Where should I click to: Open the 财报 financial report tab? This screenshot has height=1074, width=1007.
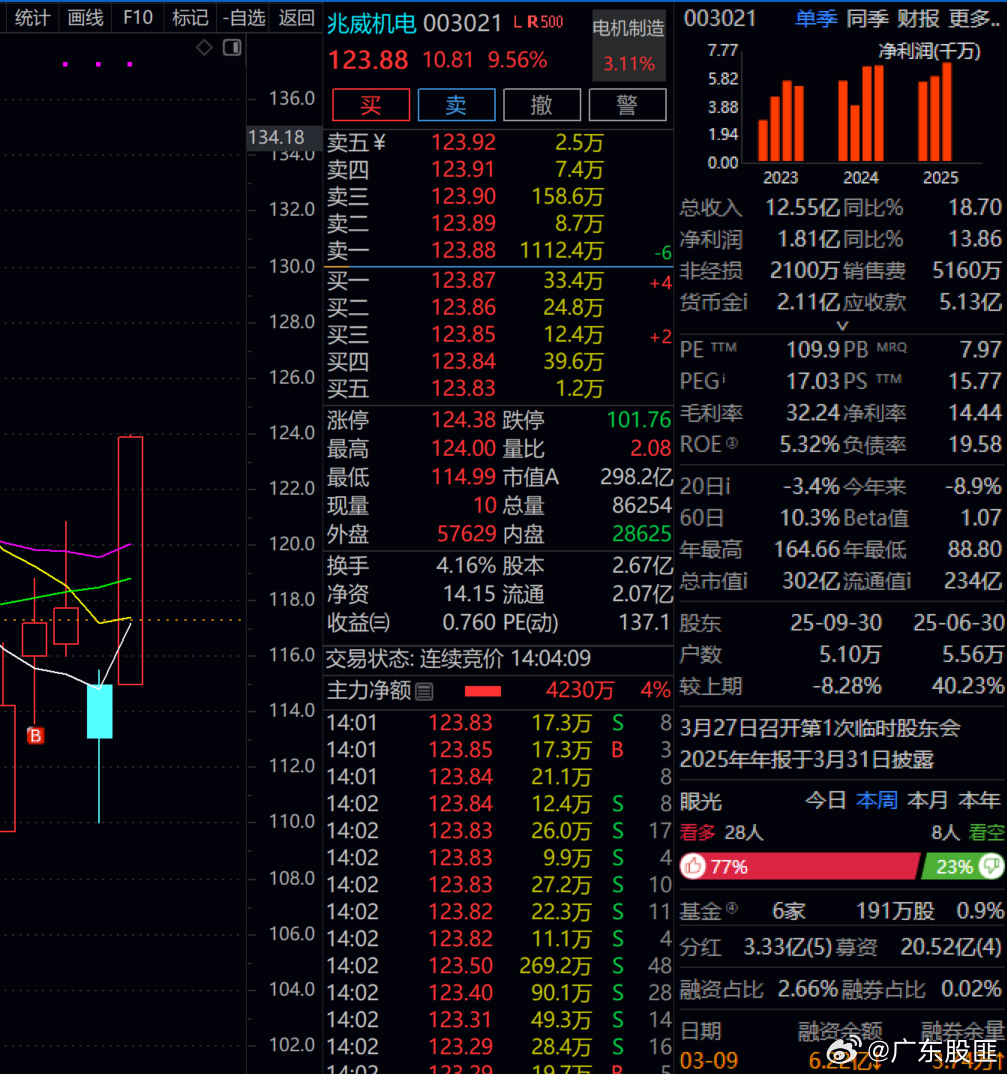point(918,18)
